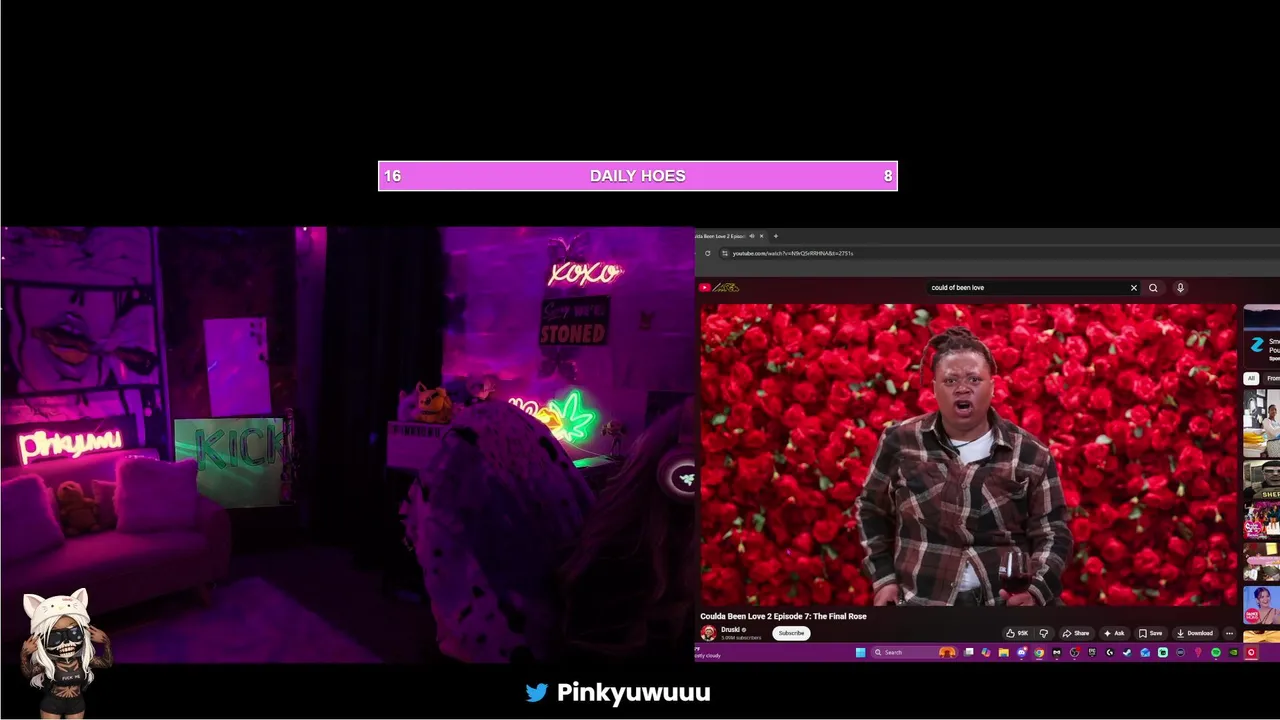Download the video using Download button
This screenshot has height=720, width=1280.
[1195, 633]
